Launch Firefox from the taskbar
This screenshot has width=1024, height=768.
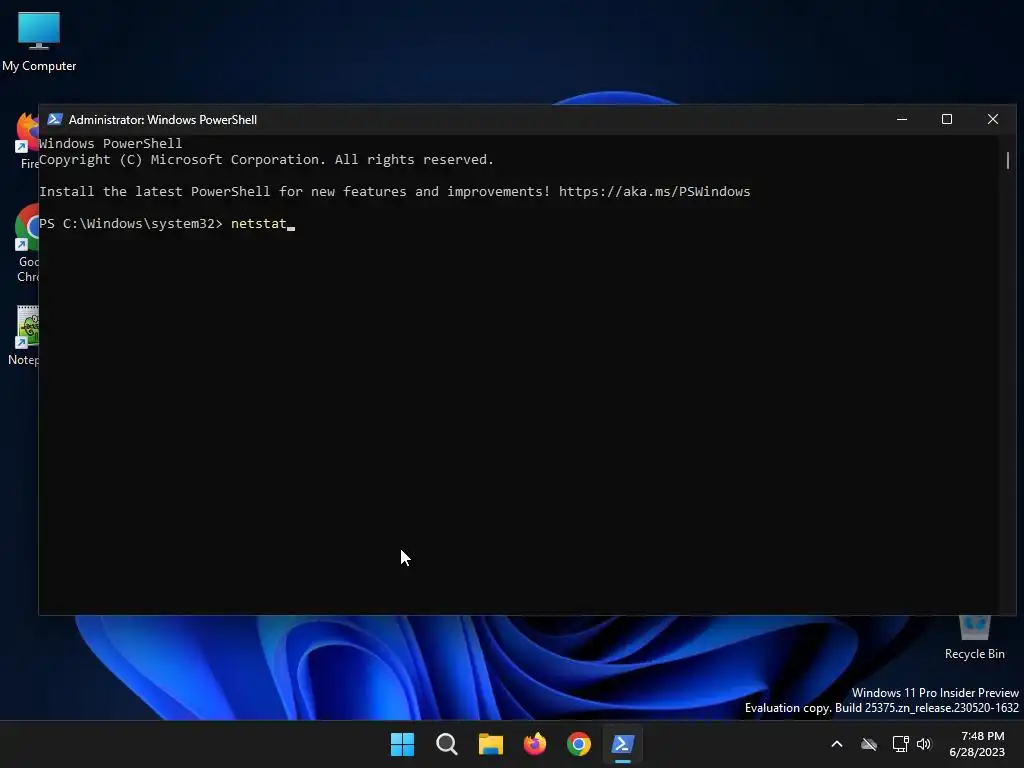point(535,744)
